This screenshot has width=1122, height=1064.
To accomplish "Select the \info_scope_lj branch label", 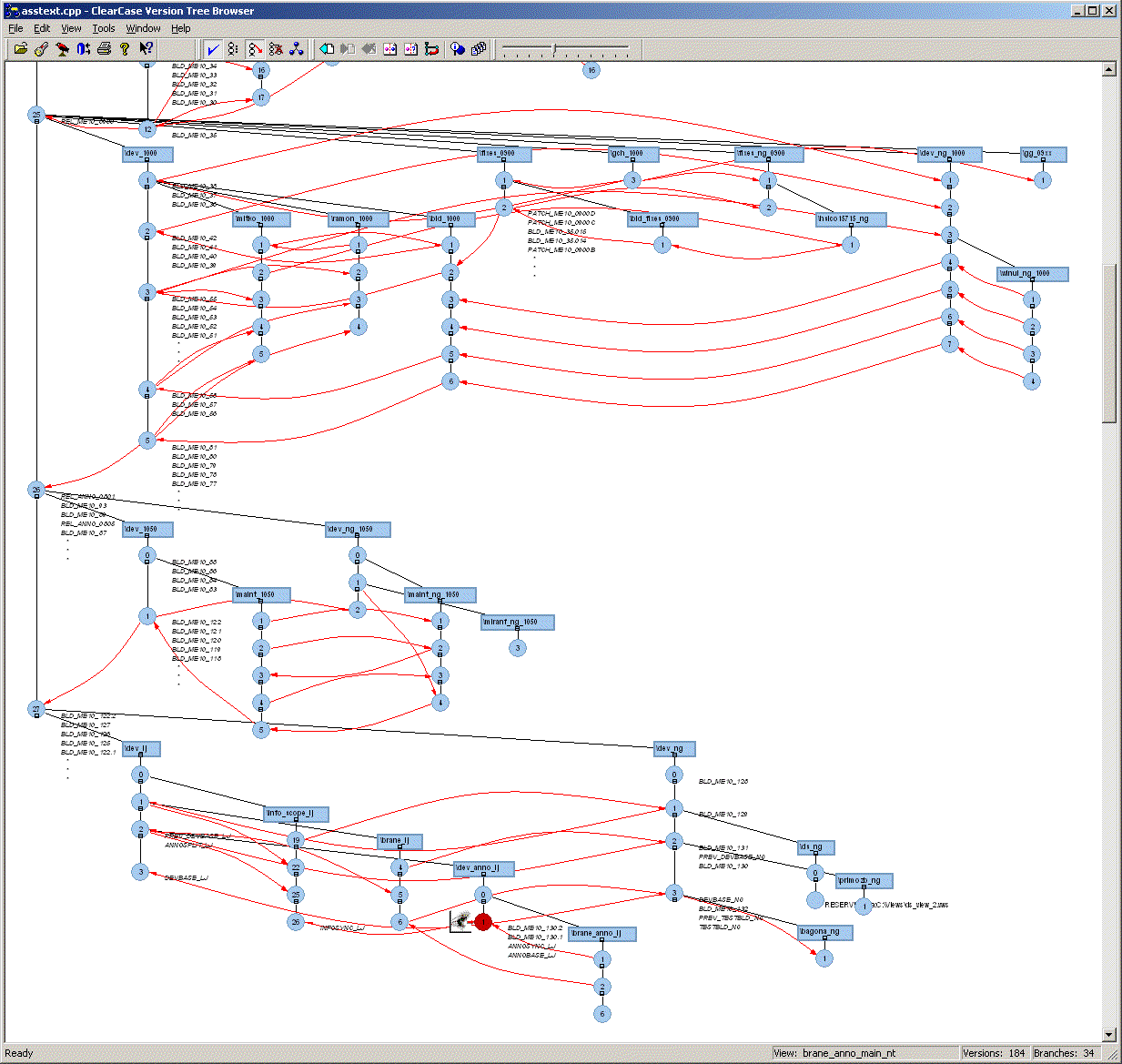I will click(x=295, y=814).
